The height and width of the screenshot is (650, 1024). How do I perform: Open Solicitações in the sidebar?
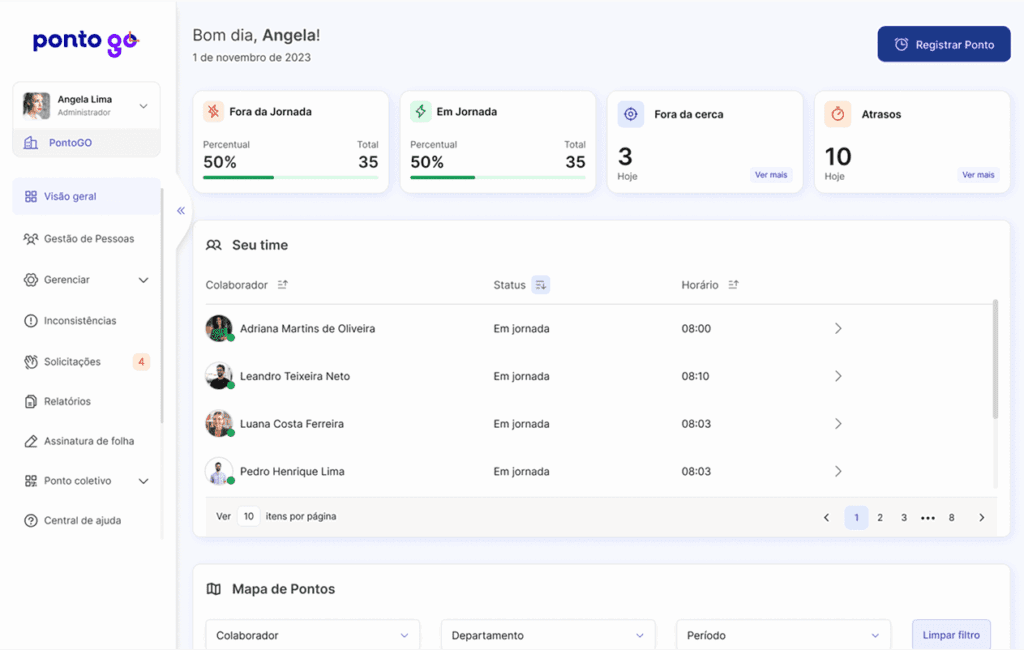pos(72,361)
